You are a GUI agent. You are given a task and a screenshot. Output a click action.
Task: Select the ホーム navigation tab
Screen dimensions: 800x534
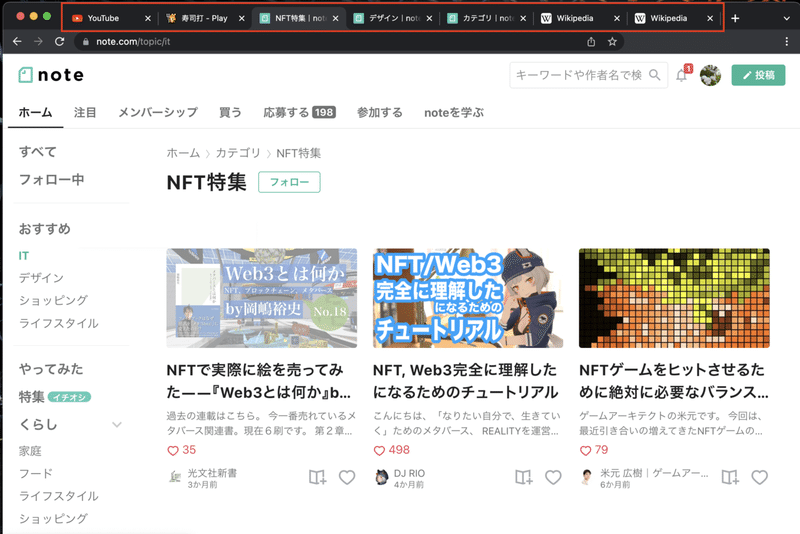point(35,112)
